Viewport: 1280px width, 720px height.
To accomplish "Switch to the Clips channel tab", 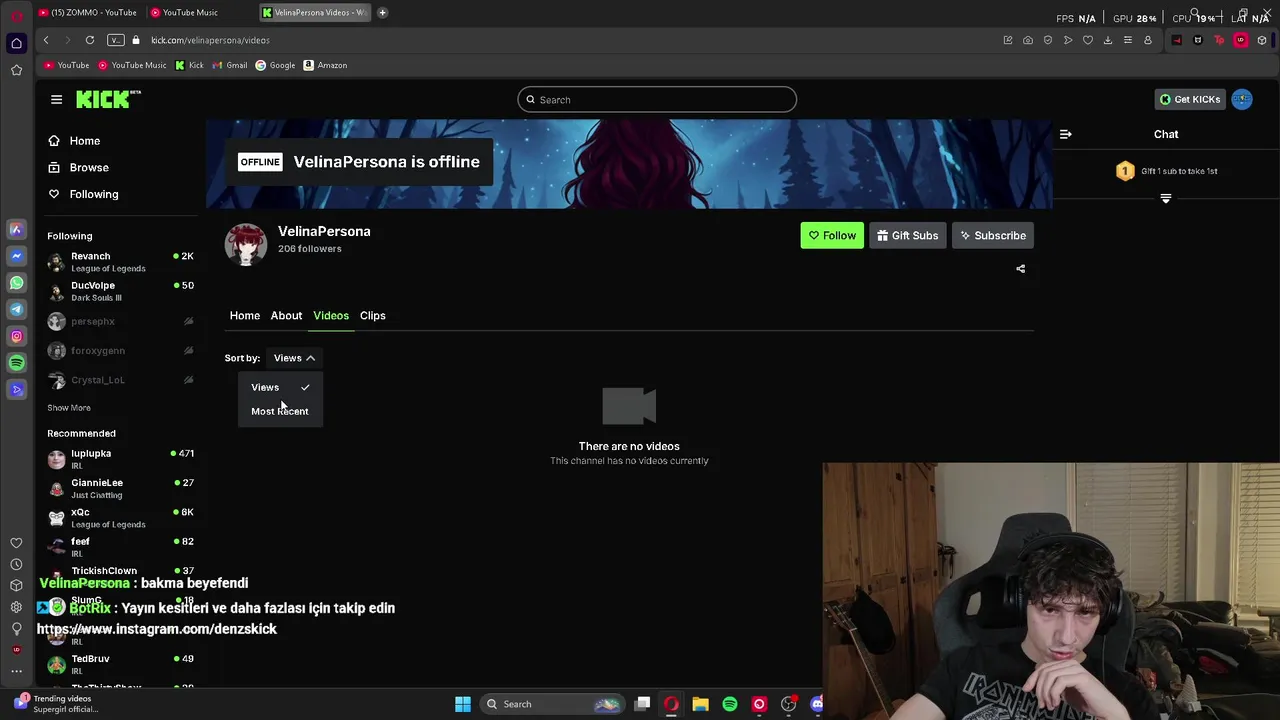I will point(373,316).
